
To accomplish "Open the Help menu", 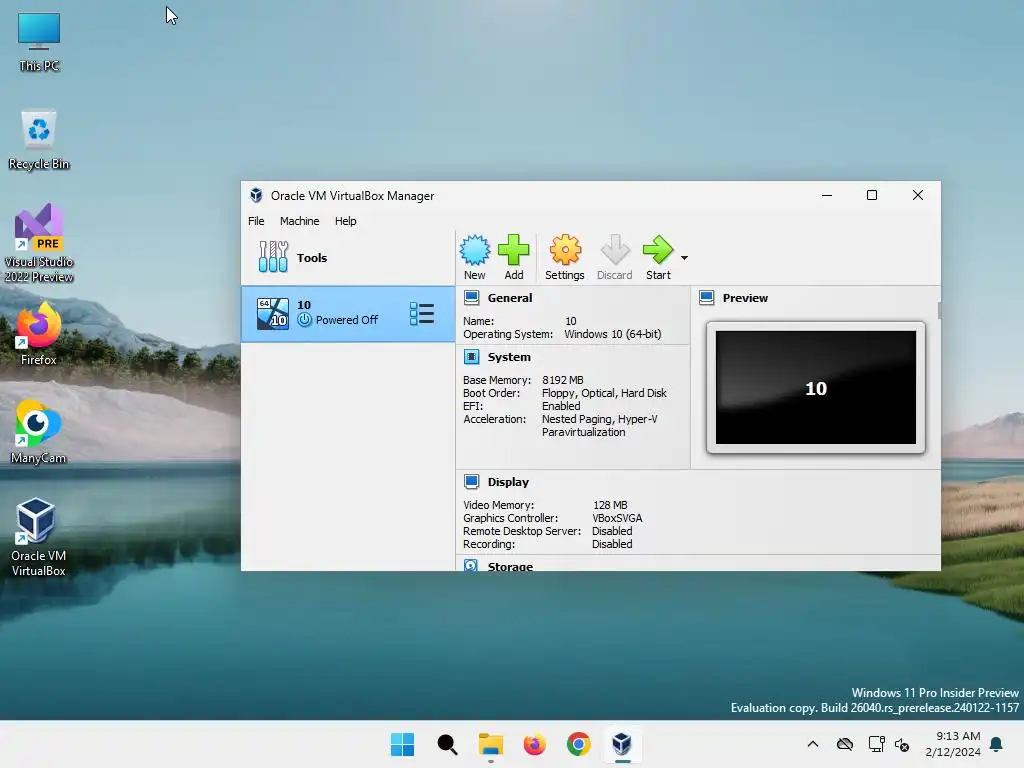I will (345, 221).
